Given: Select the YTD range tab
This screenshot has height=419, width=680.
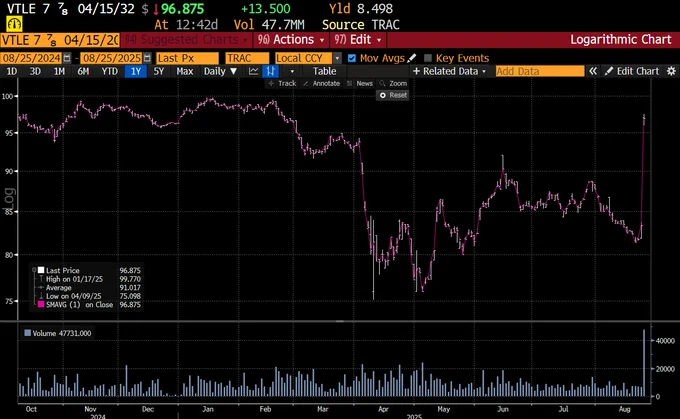Looking at the screenshot, I should (109, 71).
